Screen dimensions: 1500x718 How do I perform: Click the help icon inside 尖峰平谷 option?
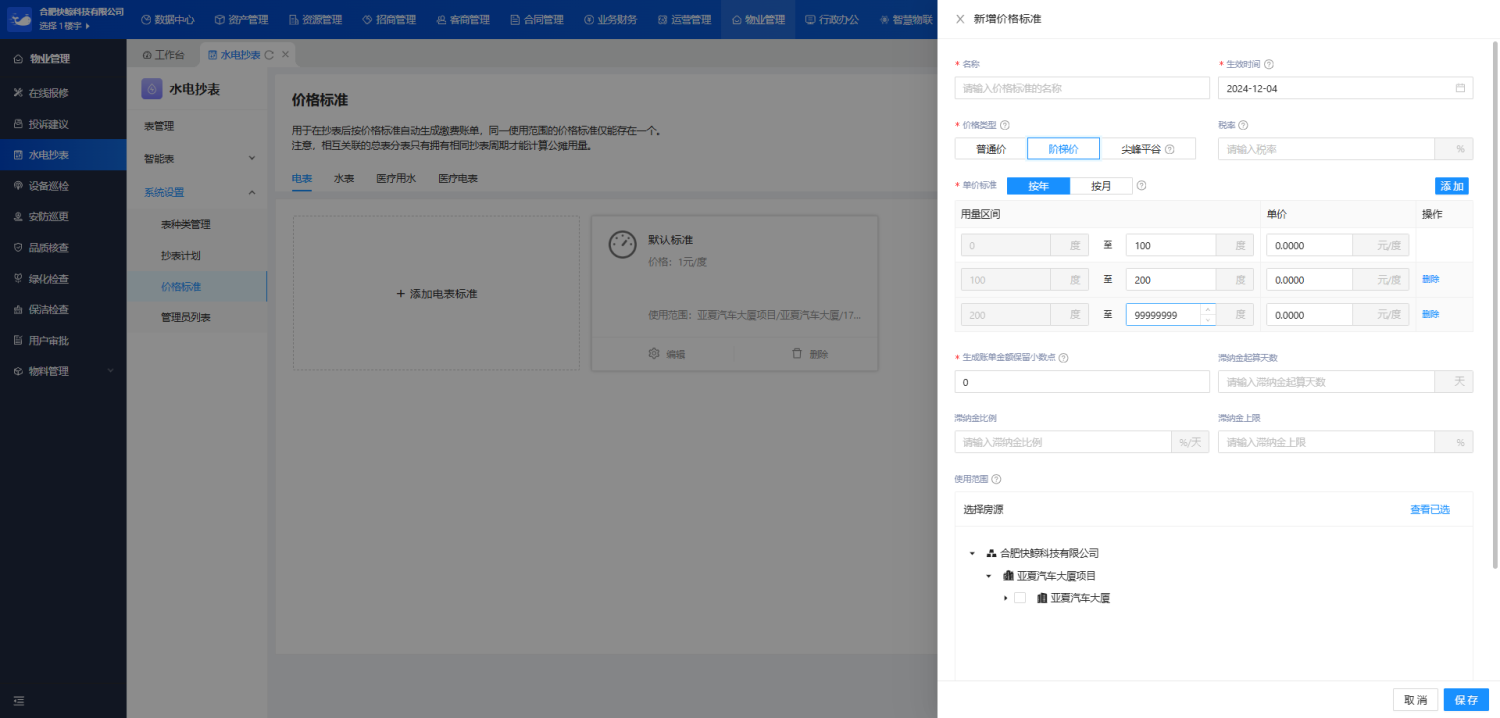1168,149
